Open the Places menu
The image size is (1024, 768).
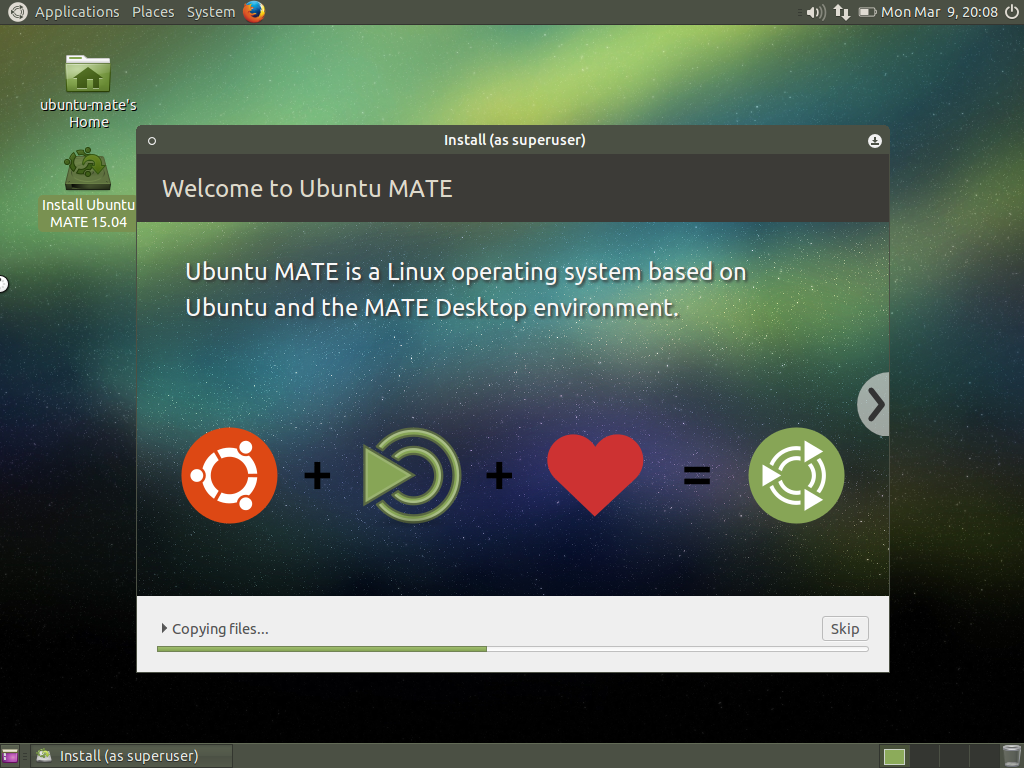(x=153, y=12)
